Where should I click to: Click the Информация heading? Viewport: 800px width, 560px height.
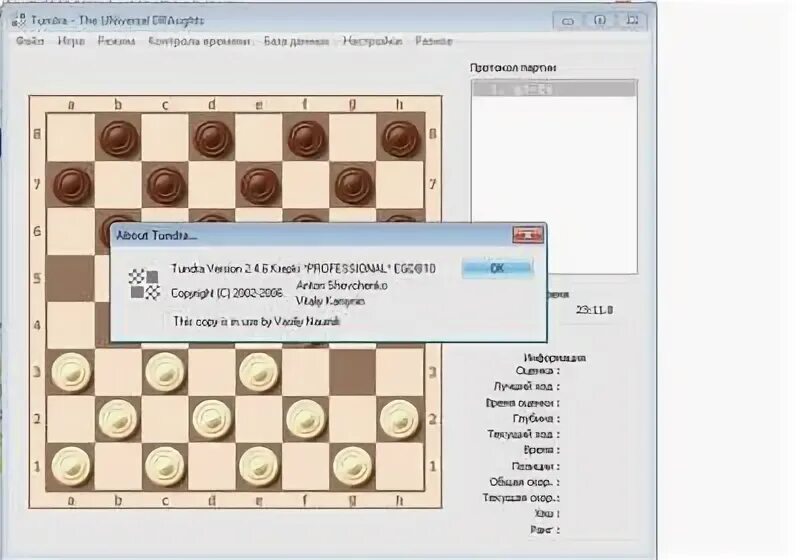point(555,358)
